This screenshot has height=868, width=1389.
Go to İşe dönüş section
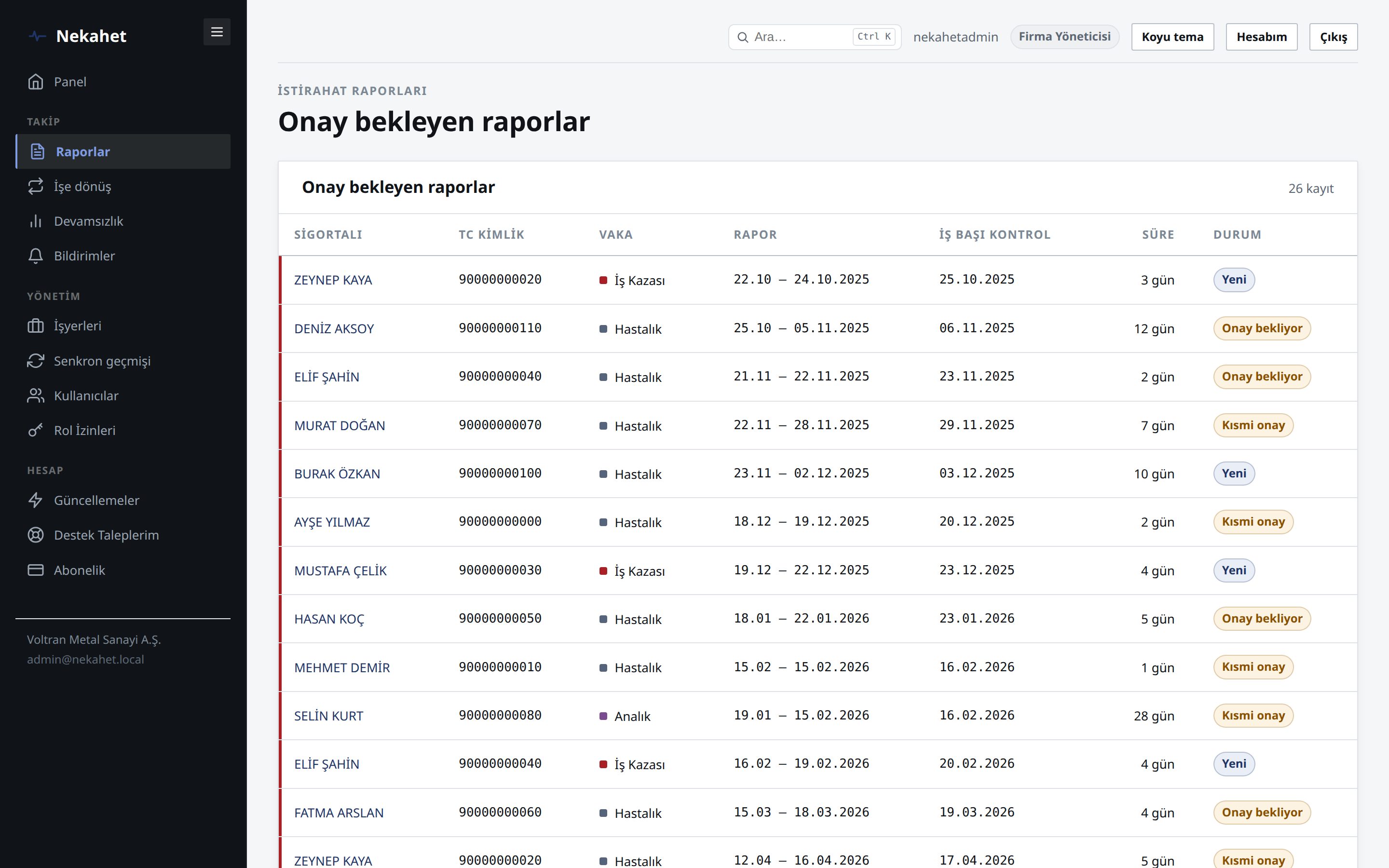123,186
